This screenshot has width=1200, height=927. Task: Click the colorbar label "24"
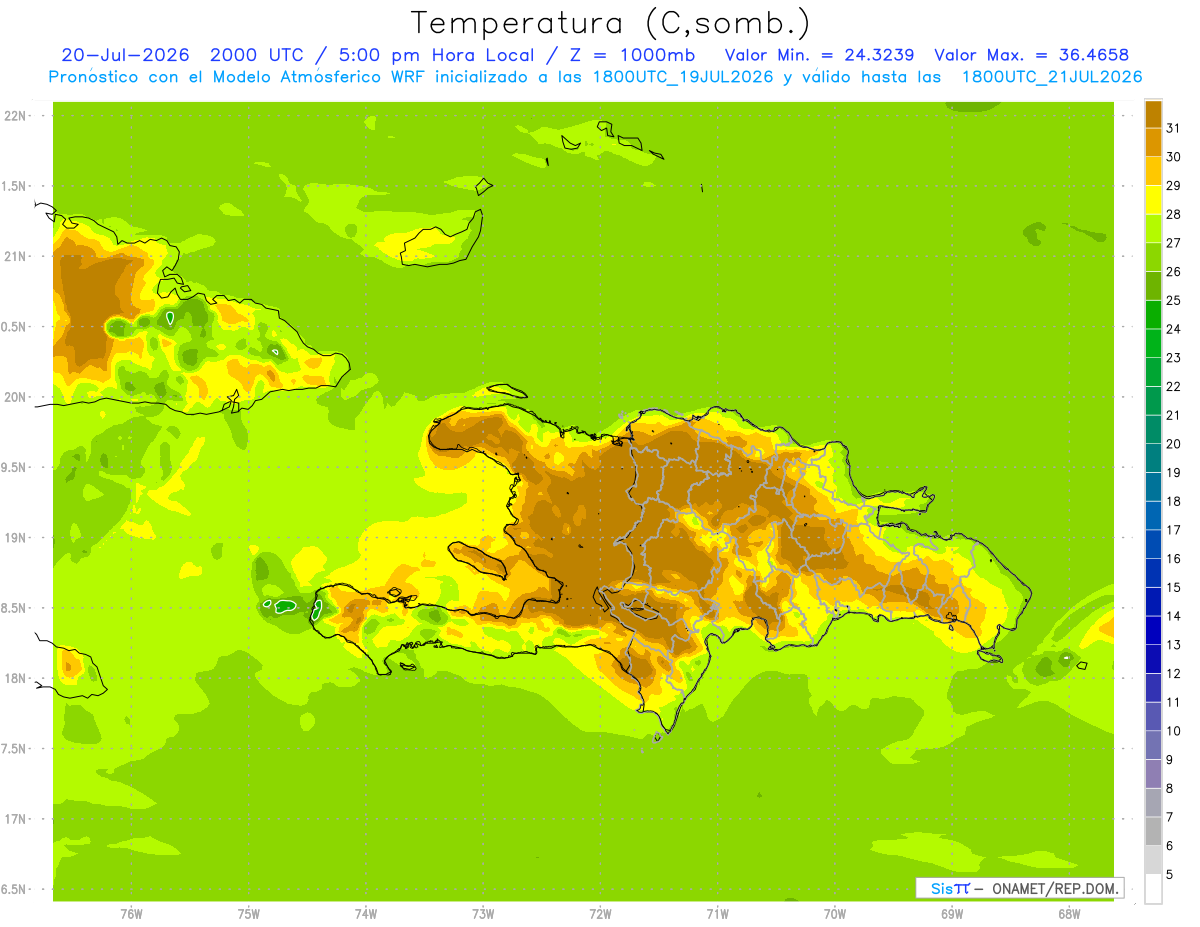click(1174, 329)
